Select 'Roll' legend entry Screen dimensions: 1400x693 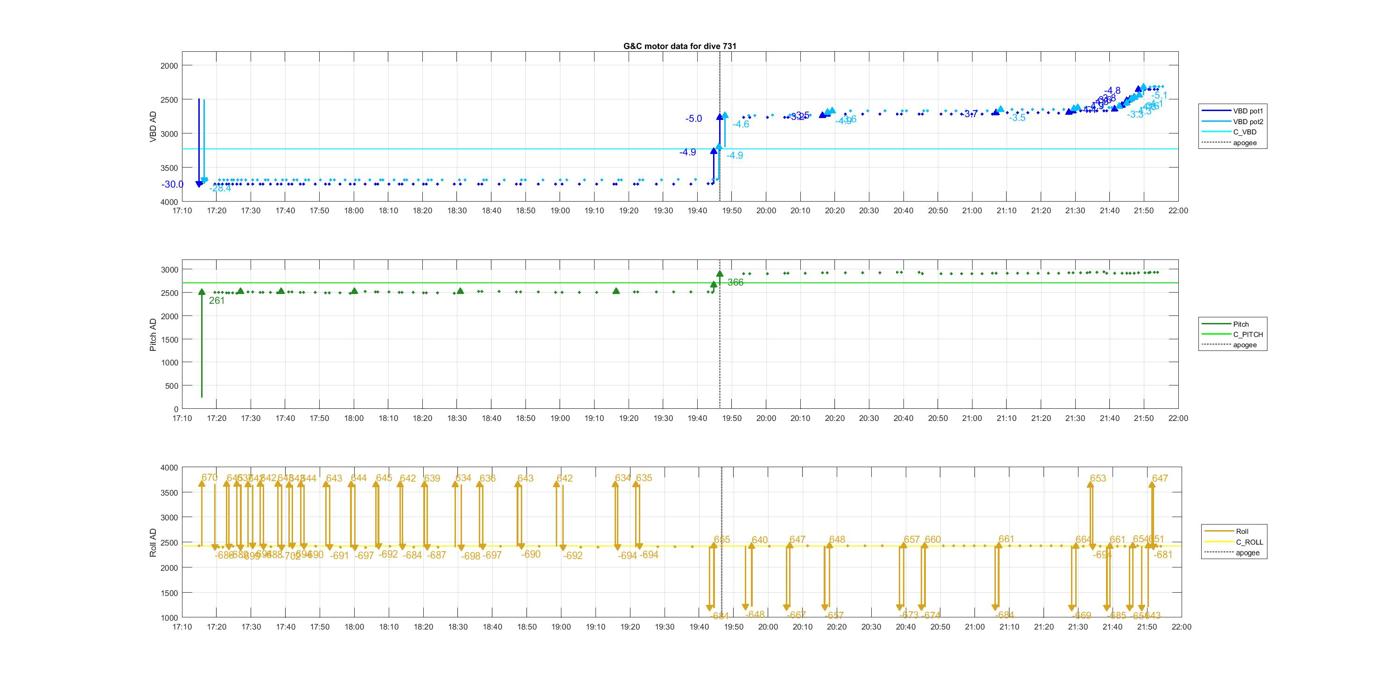click(x=1226, y=531)
